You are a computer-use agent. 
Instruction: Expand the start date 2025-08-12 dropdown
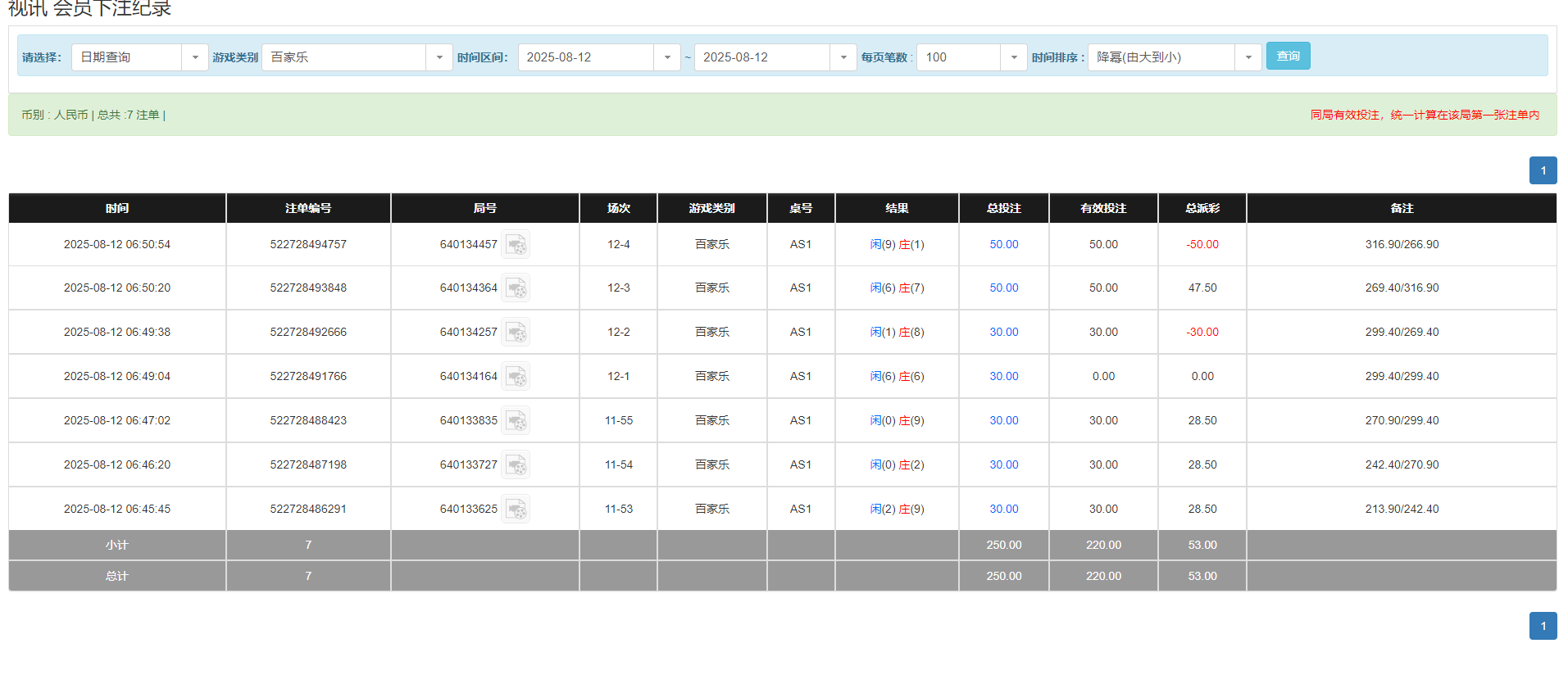pos(666,57)
